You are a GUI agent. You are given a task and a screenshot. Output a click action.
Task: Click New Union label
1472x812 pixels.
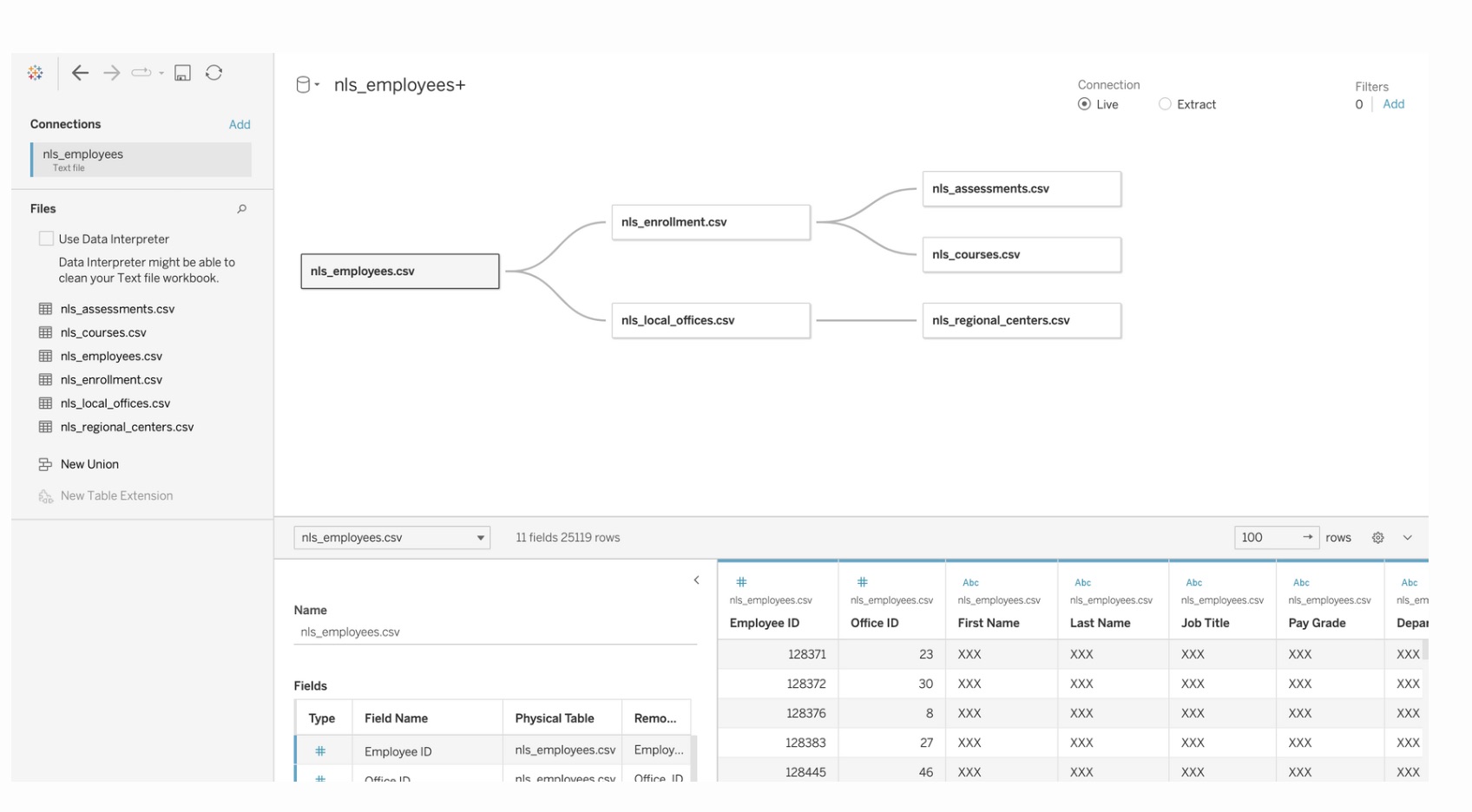coord(89,464)
